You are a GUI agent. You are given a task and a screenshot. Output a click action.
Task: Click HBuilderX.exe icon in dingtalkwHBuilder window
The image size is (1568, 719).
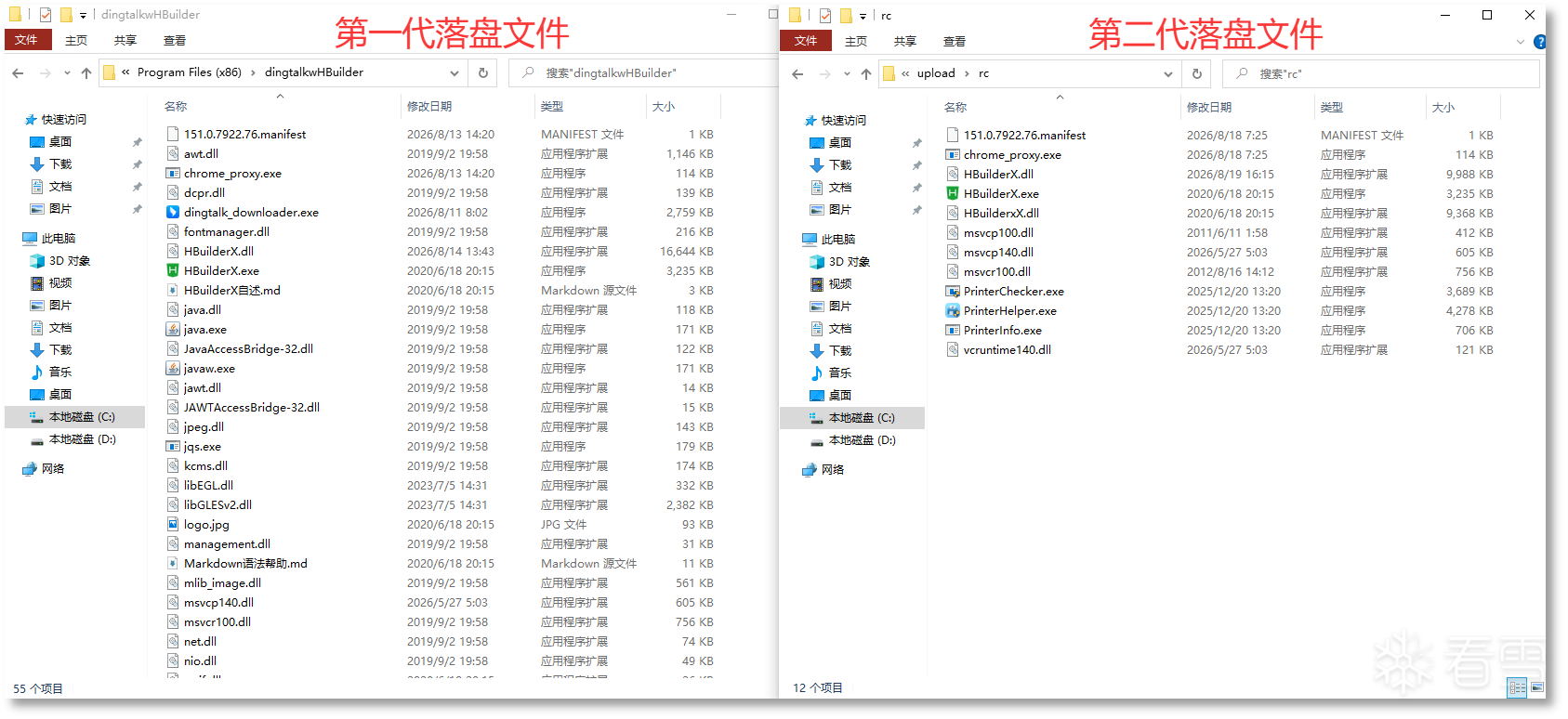(x=172, y=270)
